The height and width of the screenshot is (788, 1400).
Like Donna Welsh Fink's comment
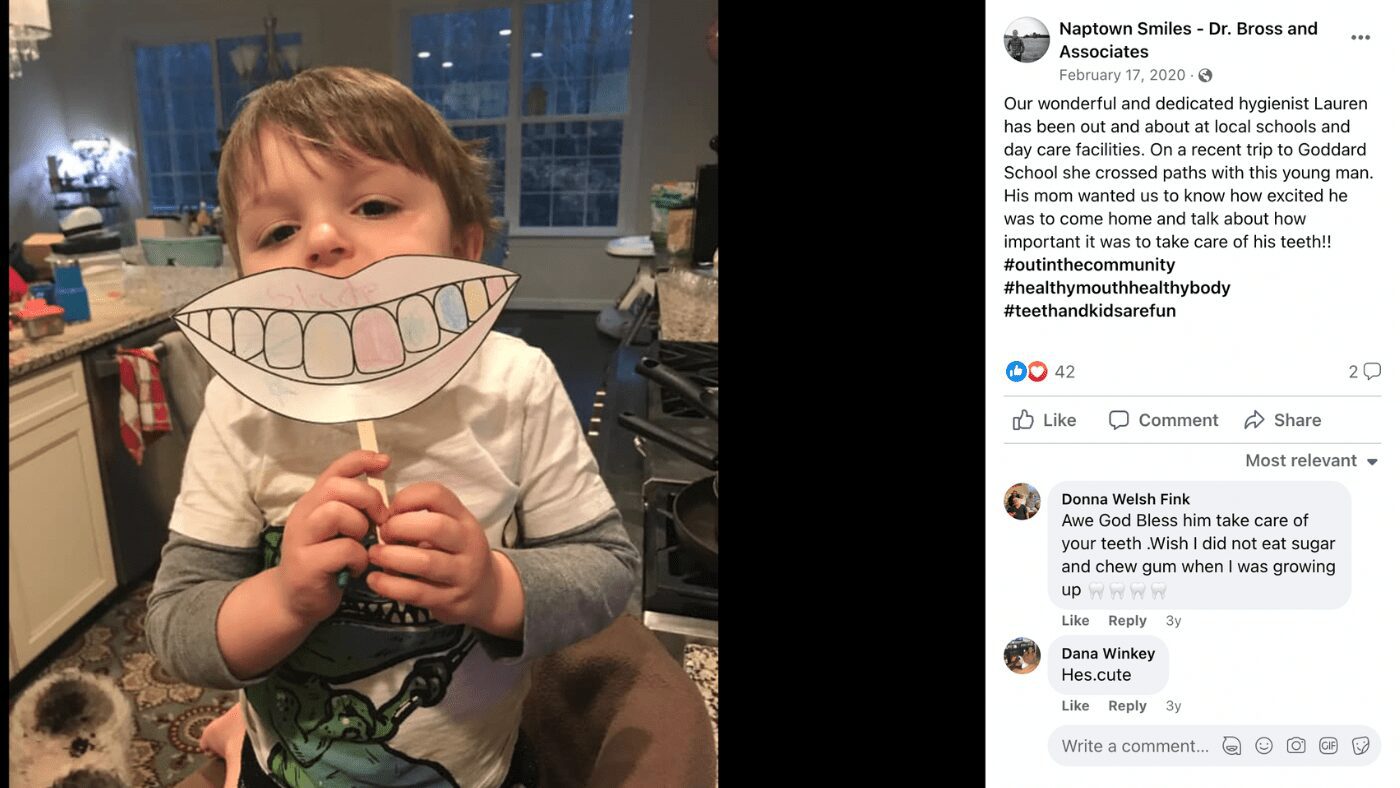[1075, 621]
